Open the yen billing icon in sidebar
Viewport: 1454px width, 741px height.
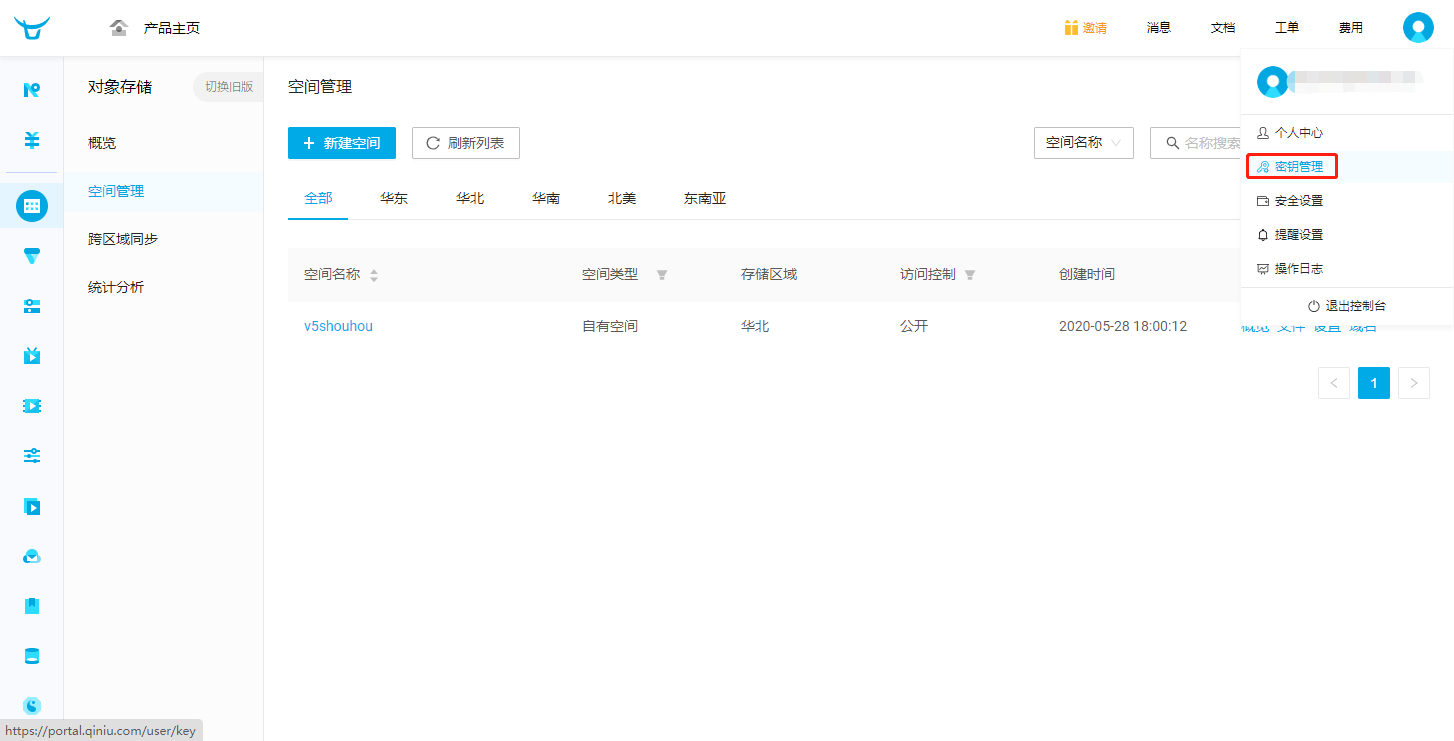[x=32, y=141]
